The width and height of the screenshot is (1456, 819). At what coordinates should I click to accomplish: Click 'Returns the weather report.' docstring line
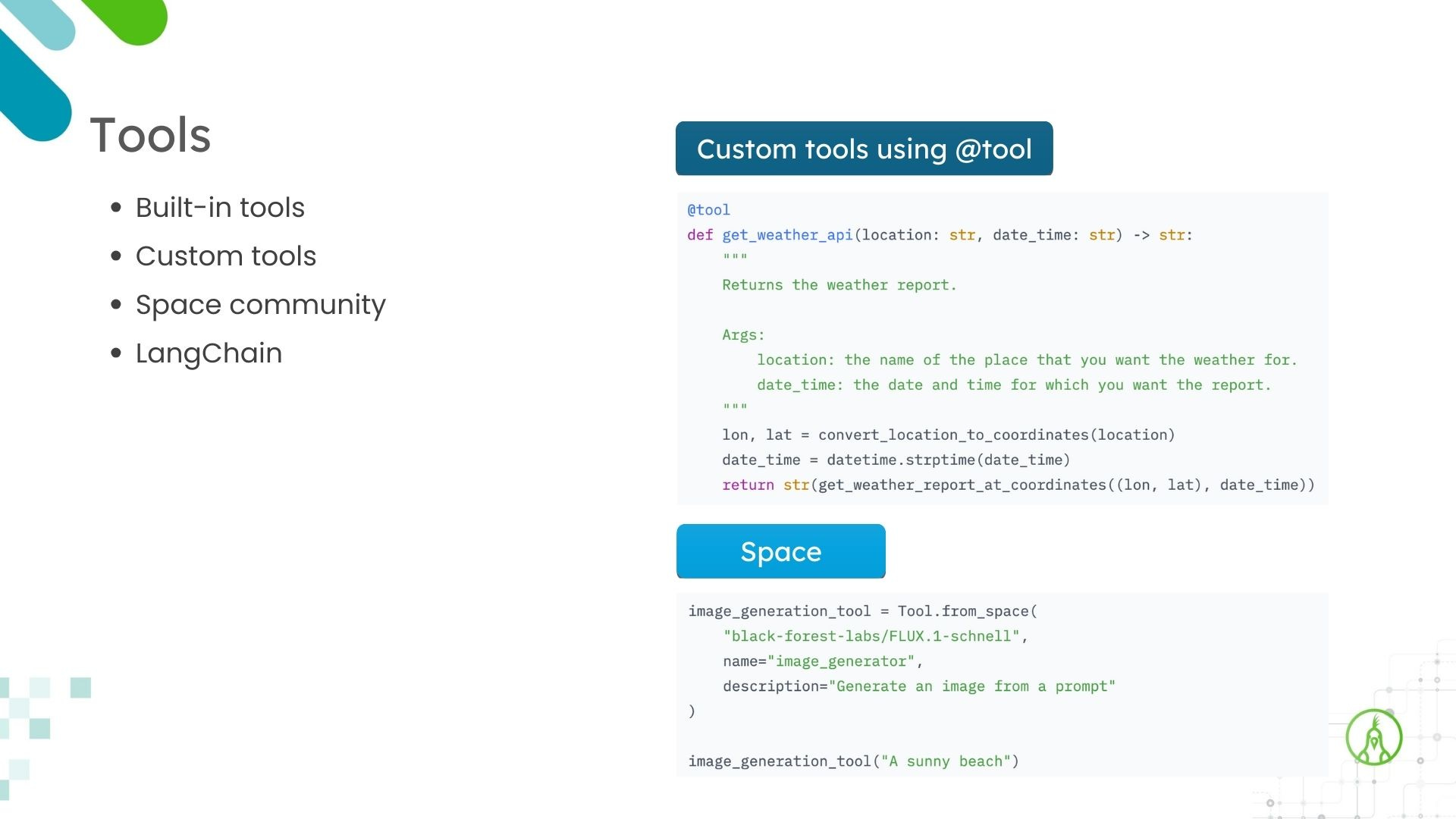(839, 285)
